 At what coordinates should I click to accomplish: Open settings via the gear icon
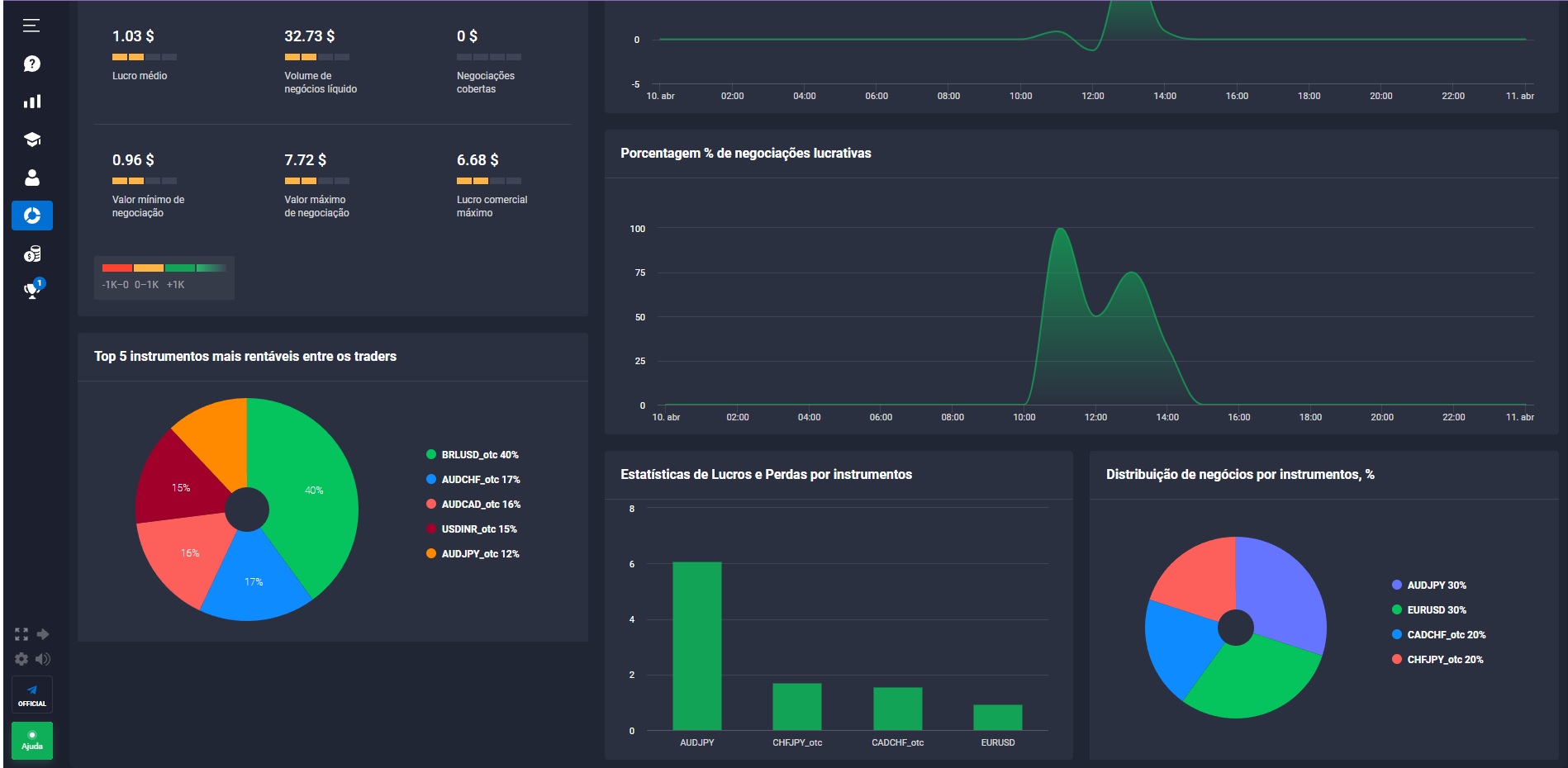20,658
